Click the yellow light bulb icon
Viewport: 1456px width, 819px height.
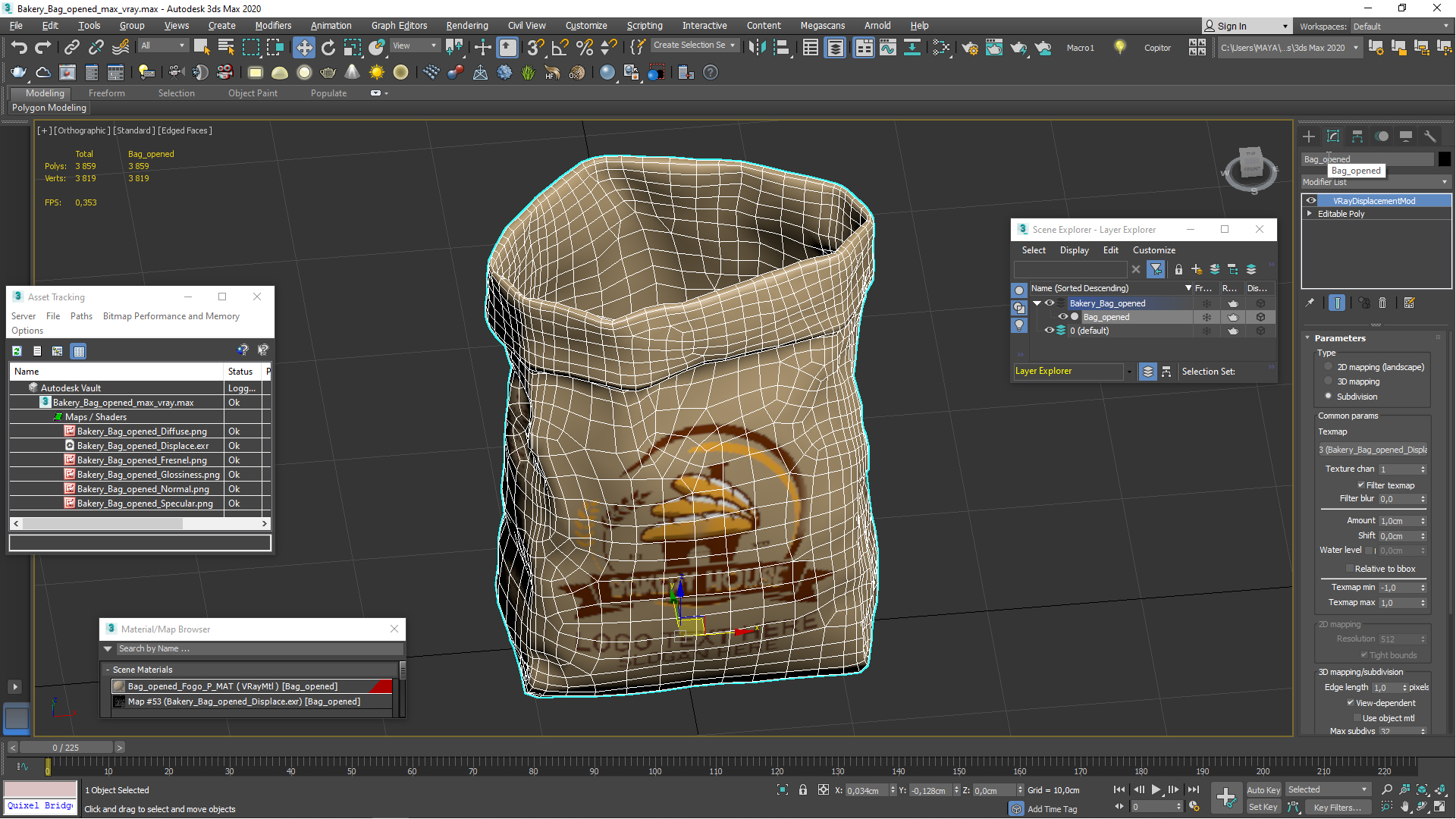[x=1119, y=47]
